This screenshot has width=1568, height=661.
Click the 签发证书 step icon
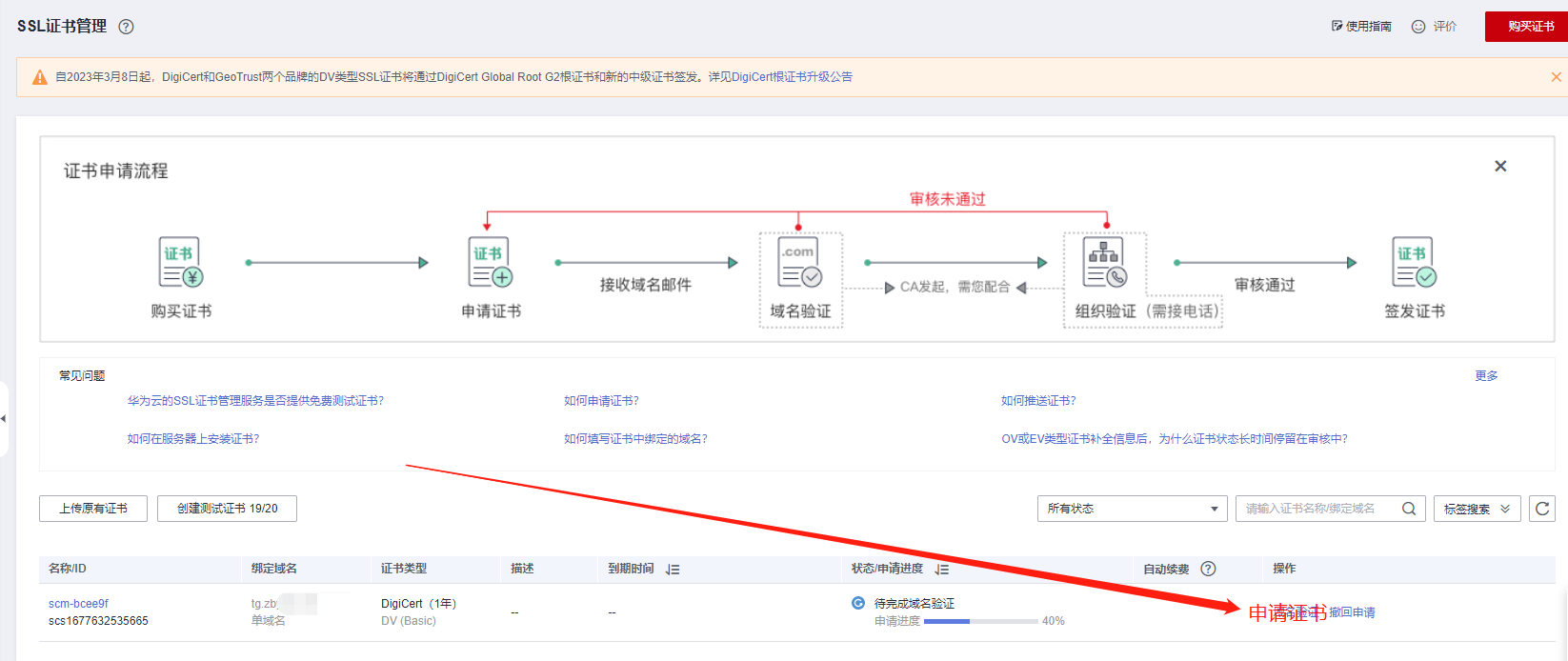pyautogui.click(x=1415, y=262)
